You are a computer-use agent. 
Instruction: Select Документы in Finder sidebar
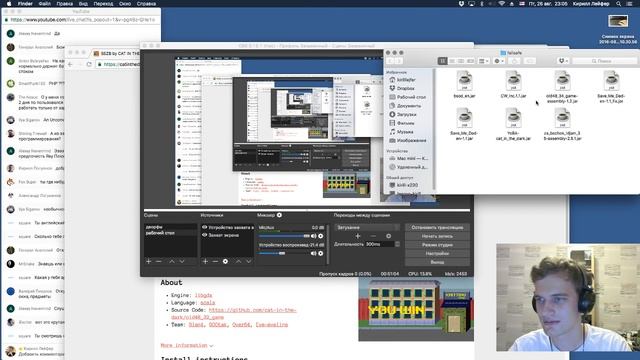(x=409, y=106)
